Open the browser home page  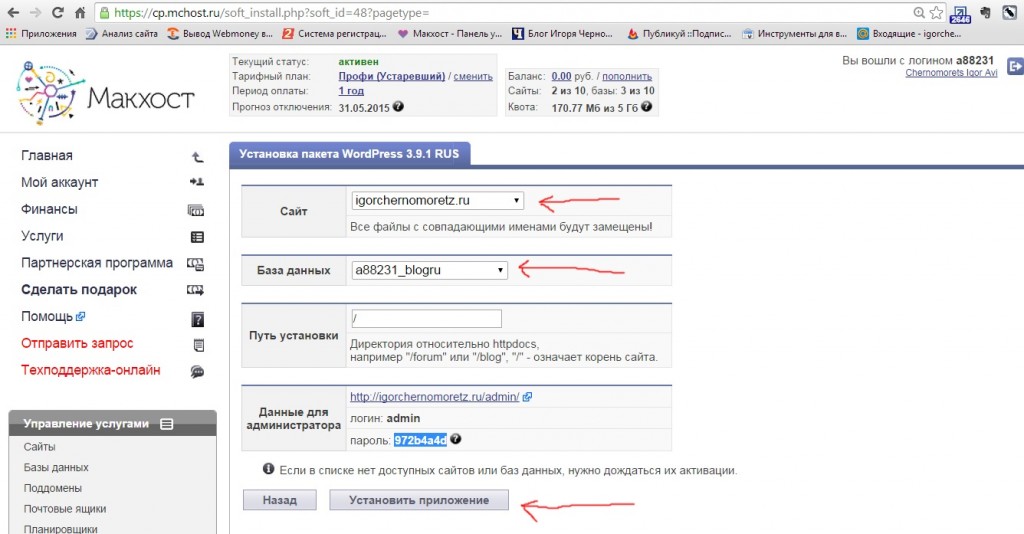(x=80, y=12)
